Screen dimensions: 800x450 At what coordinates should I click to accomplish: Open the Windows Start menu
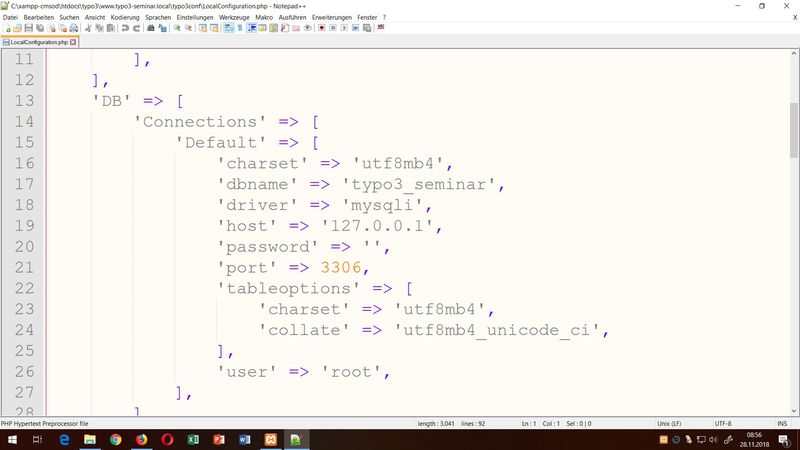(12, 439)
